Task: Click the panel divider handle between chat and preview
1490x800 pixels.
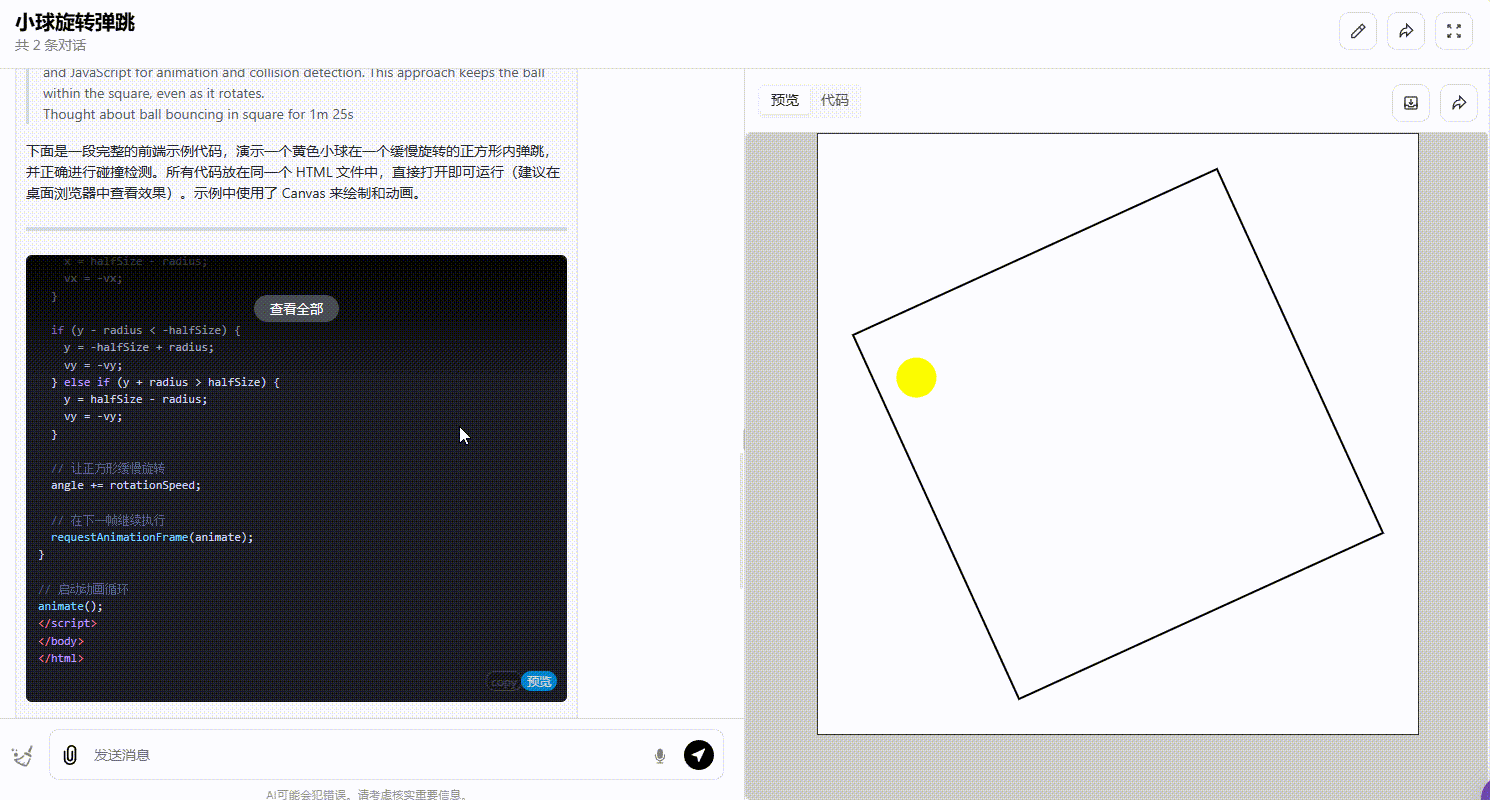Action: (744, 440)
